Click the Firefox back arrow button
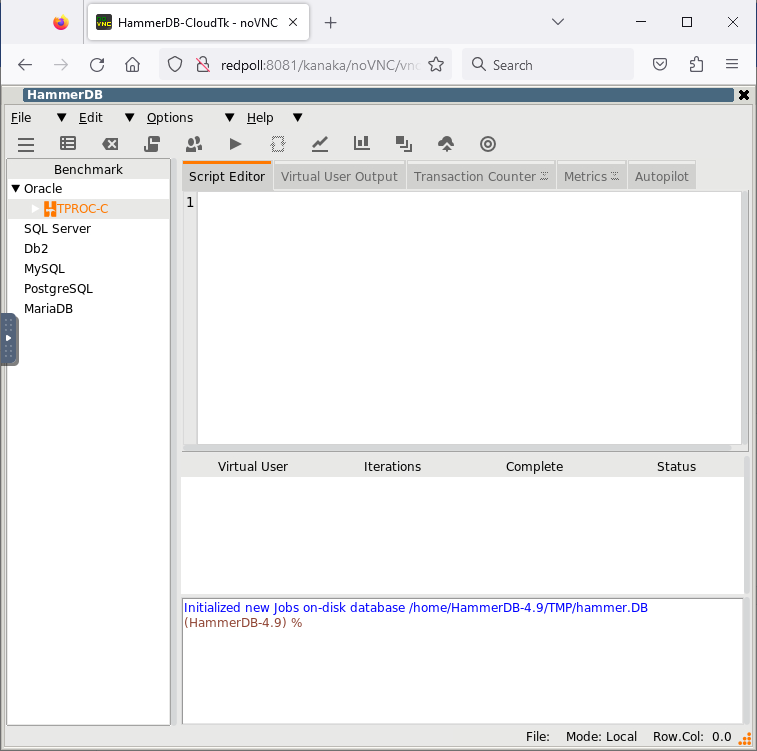The height and width of the screenshot is (751, 757). (x=25, y=65)
